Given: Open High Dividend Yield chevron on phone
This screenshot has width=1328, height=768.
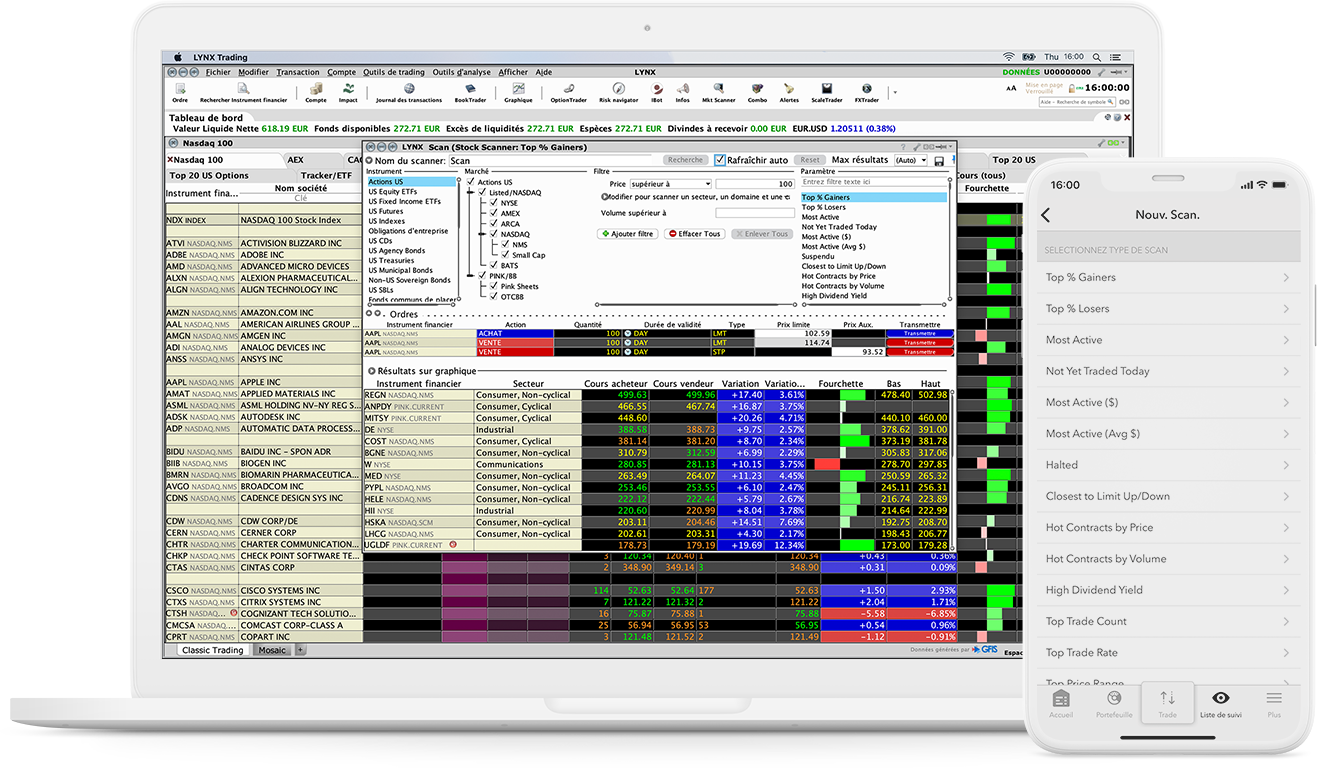Looking at the screenshot, I should point(1286,590).
